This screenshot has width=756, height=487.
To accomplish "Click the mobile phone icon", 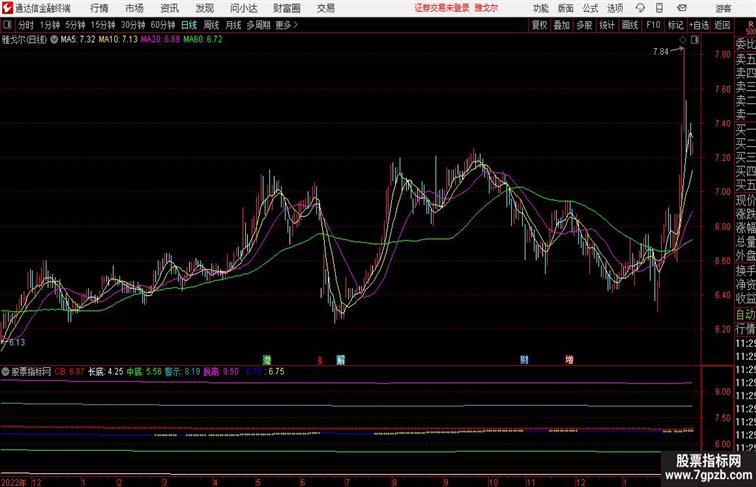I will tap(659, 8).
